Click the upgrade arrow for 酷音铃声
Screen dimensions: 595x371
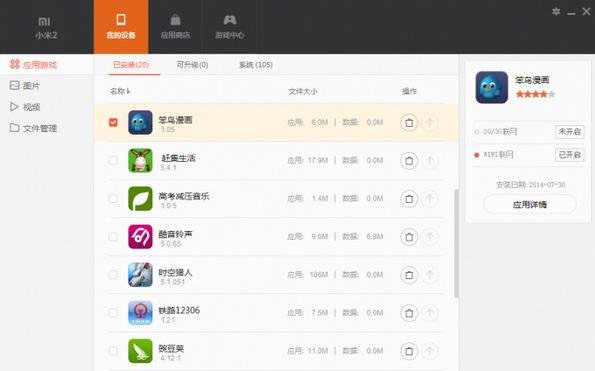(430, 237)
